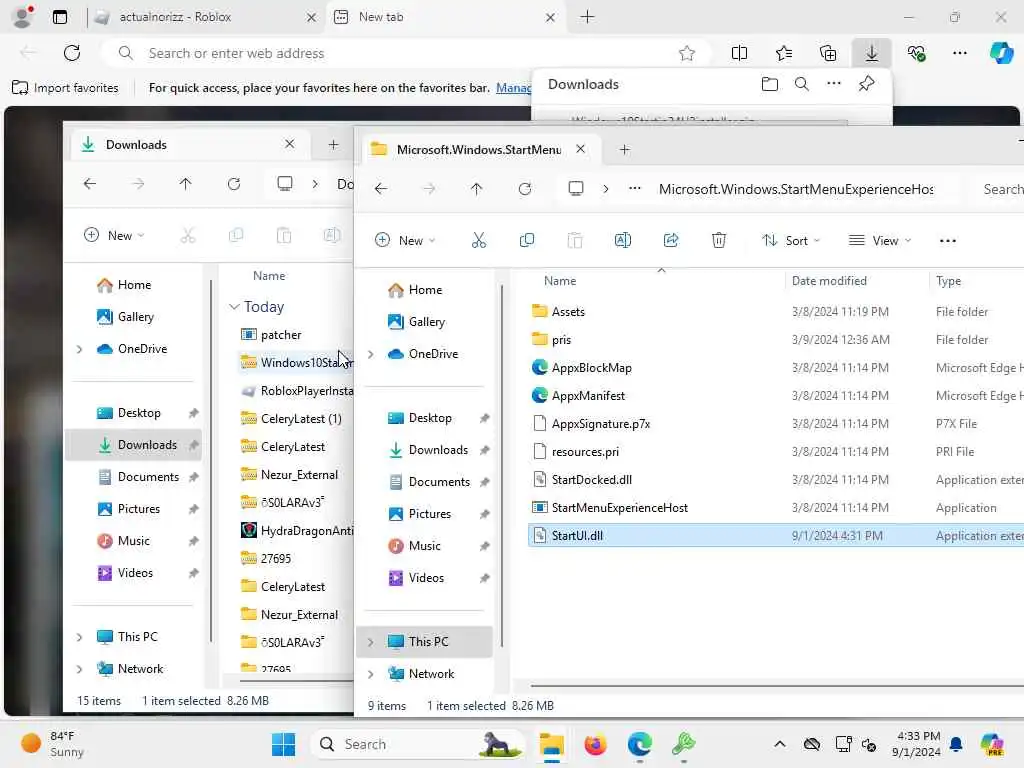Click Cut icon in StartMenu Explorer toolbar

click(479, 240)
